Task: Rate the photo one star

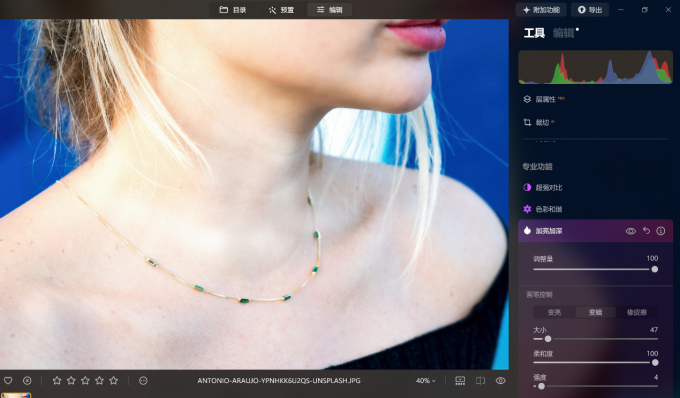Action: point(57,381)
